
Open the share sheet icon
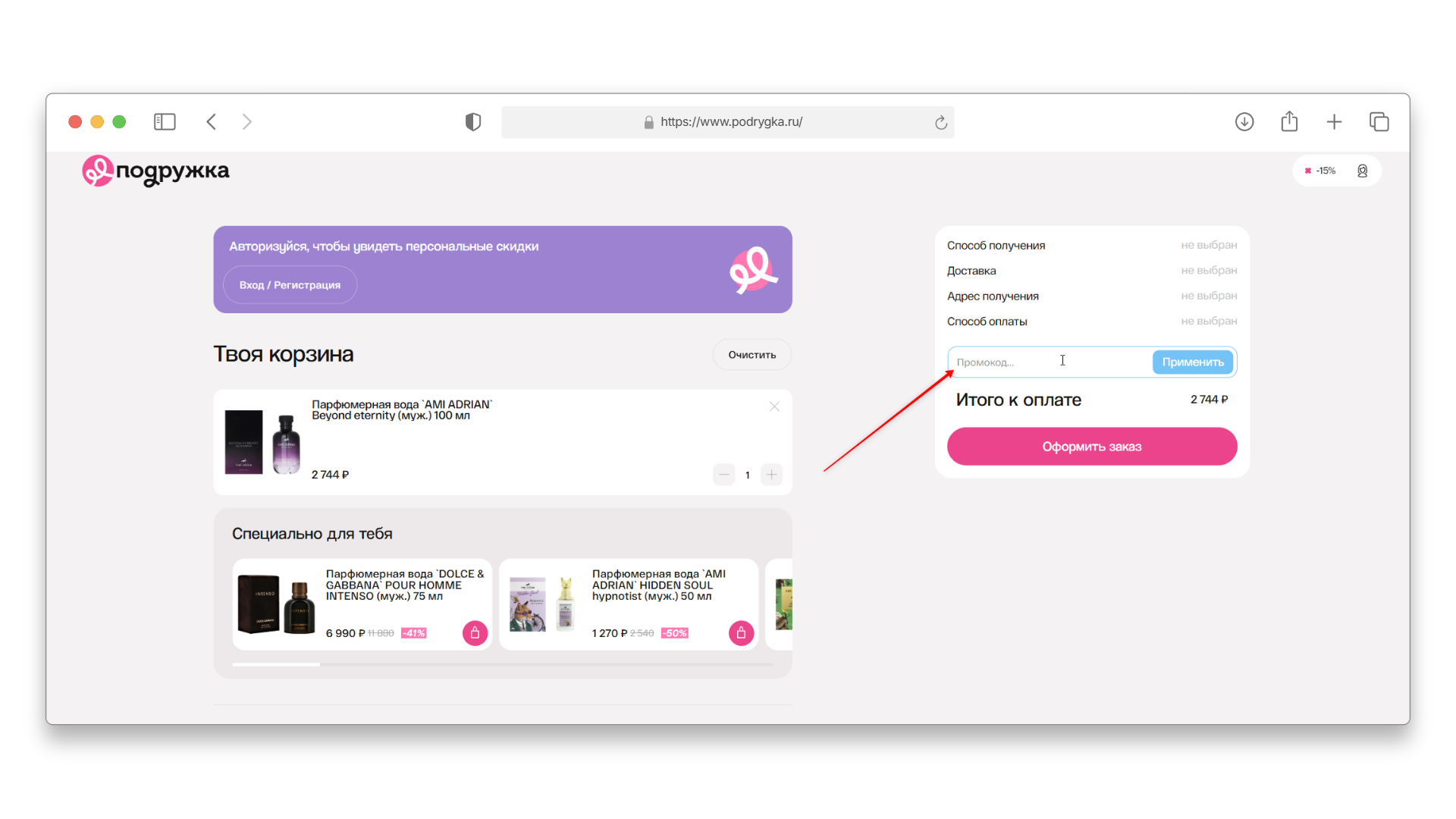[1289, 121]
